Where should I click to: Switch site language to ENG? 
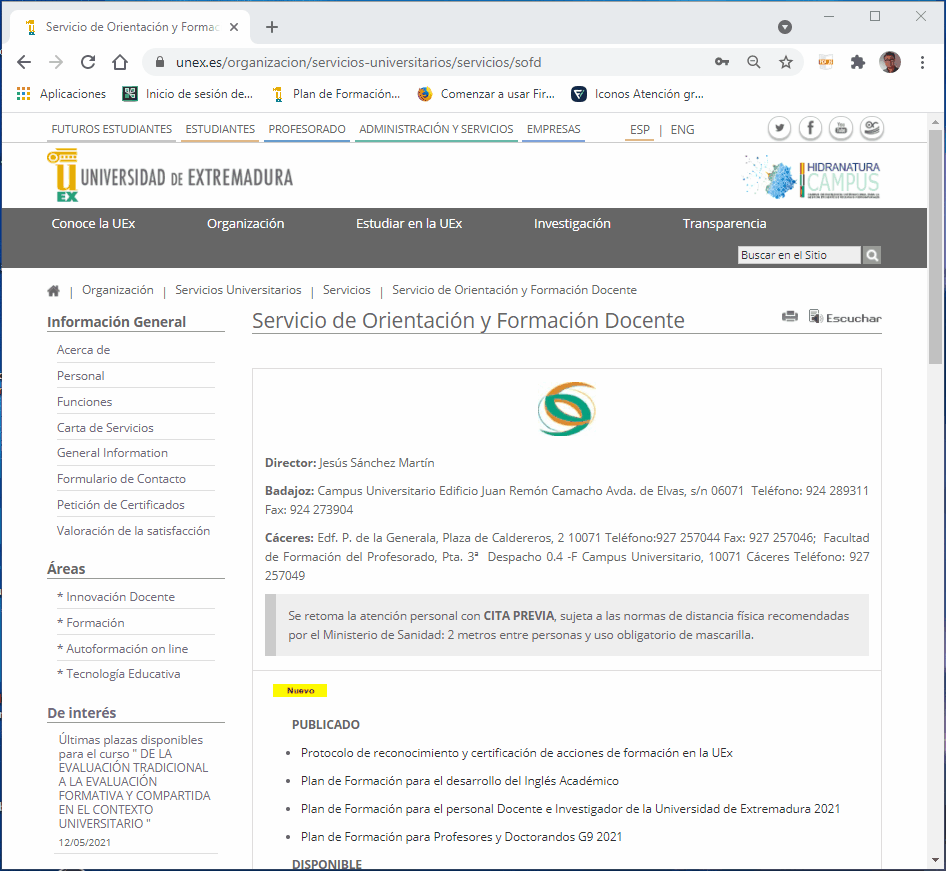(x=682, y=130)
